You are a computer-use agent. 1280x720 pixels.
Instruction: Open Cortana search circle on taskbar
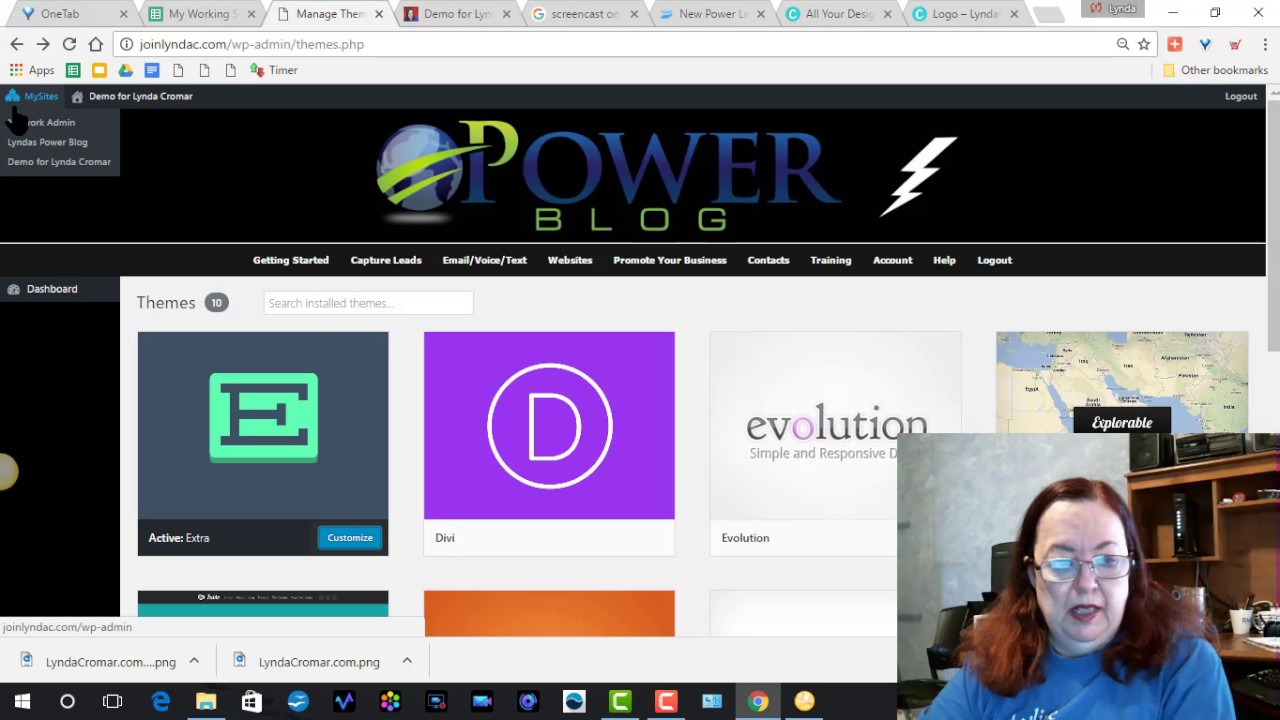tap(67, 701)
